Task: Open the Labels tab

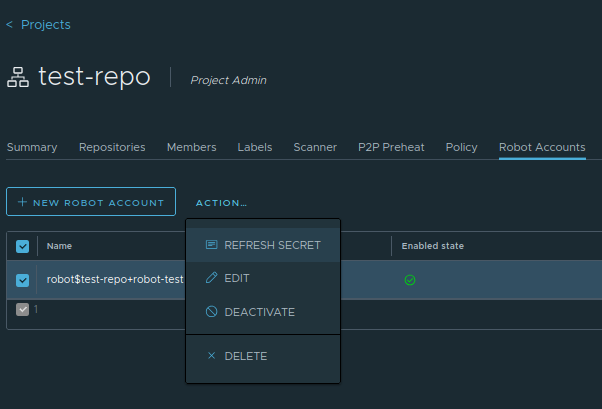Action: click(x=255, y=147)
